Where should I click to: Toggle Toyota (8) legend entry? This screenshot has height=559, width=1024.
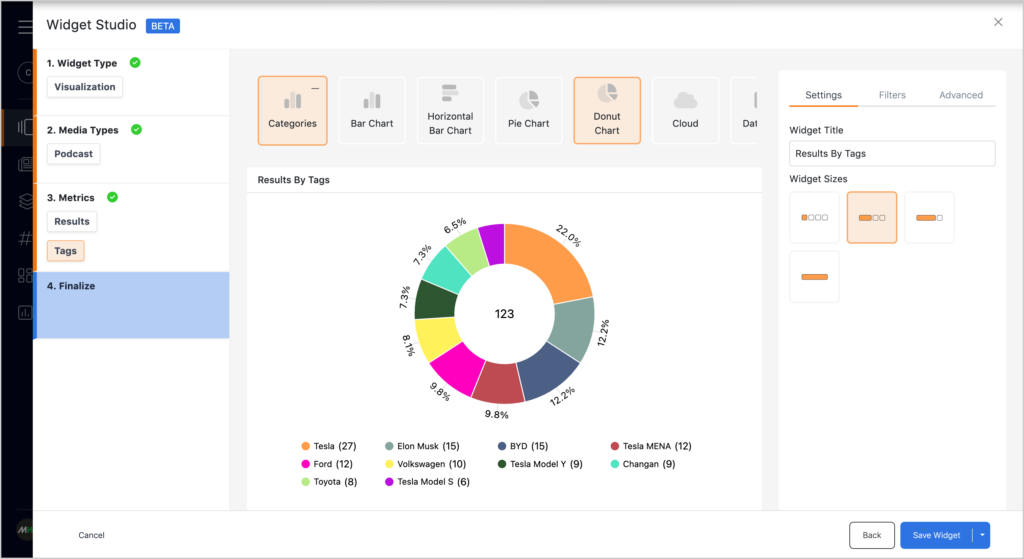[329, 481]
